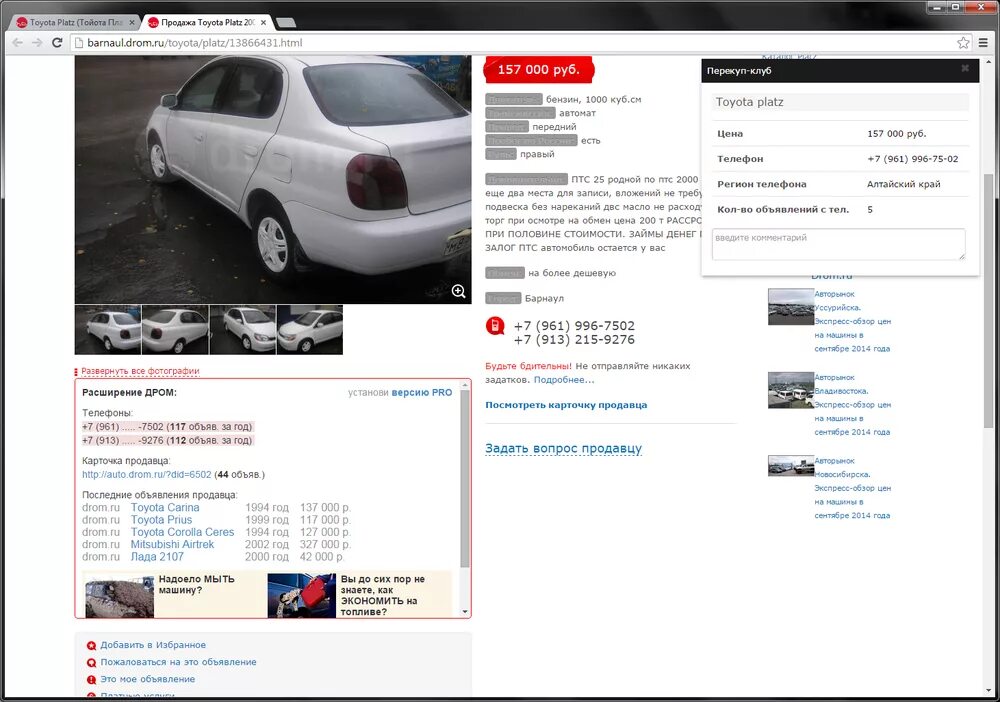Open the Авторынок Уссурийска article link

(852, 321)
